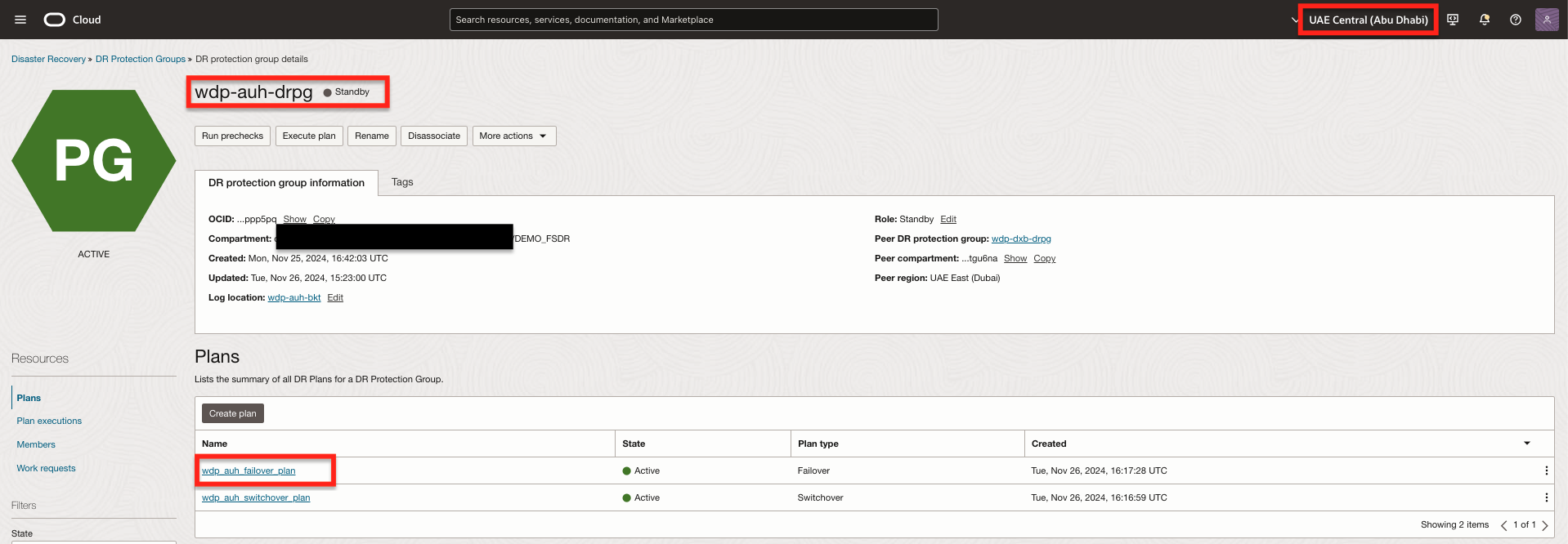The image size is (1568, 544).
Task: Click the Run prechecks button
Action: [232, 136]
